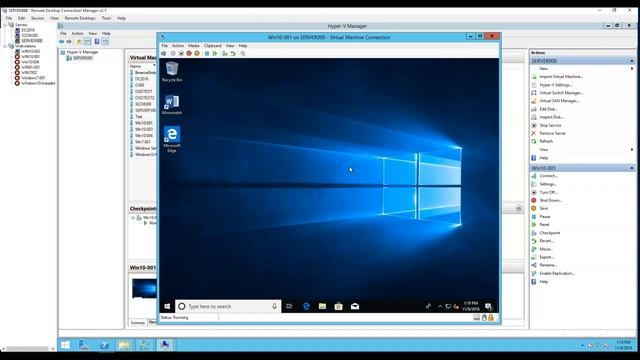Open Tools menu in RDCMan

click(107, 18)
